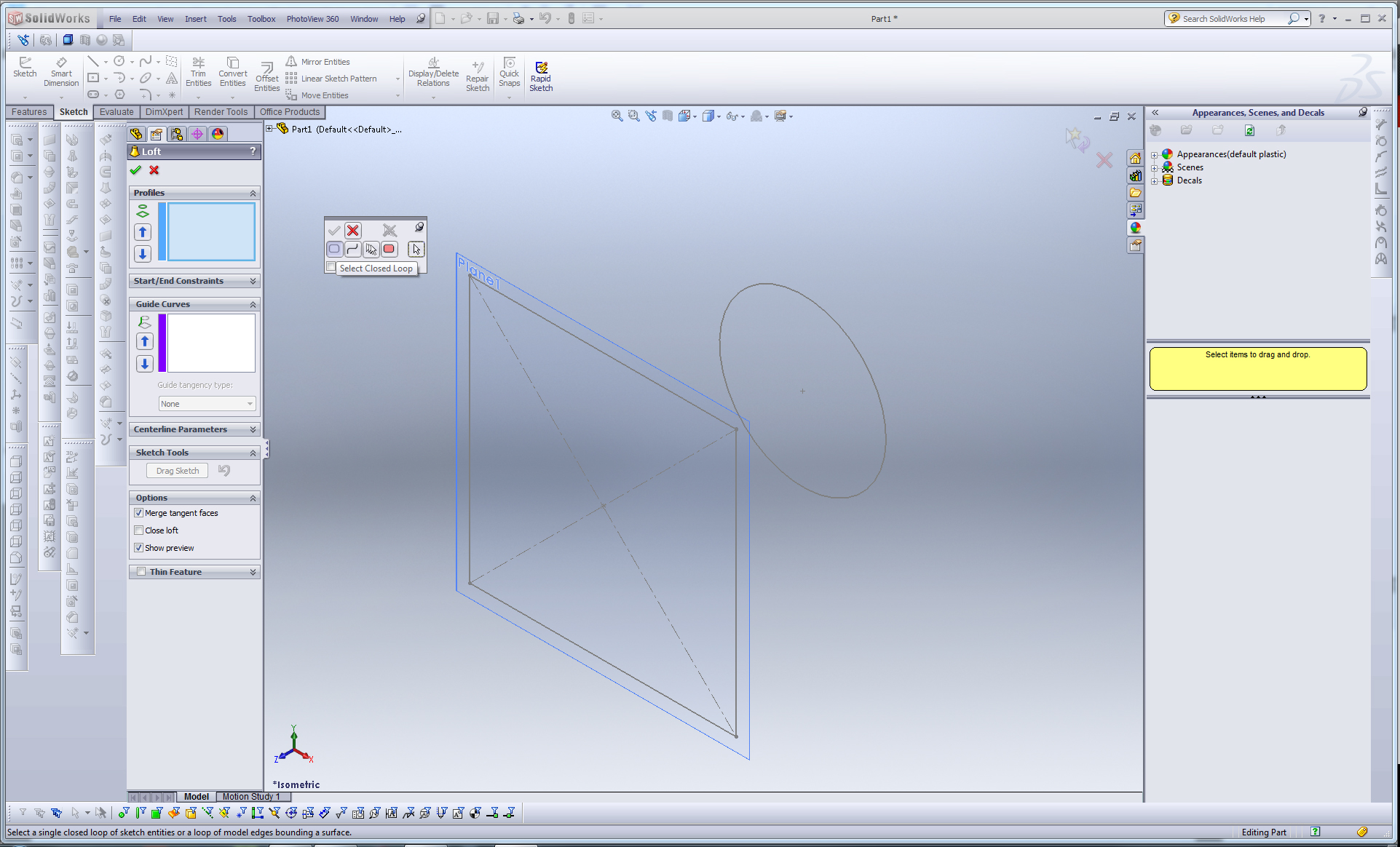Click the Quick Snaps tool
The image size is (1400, 847).
coord(510,72)
